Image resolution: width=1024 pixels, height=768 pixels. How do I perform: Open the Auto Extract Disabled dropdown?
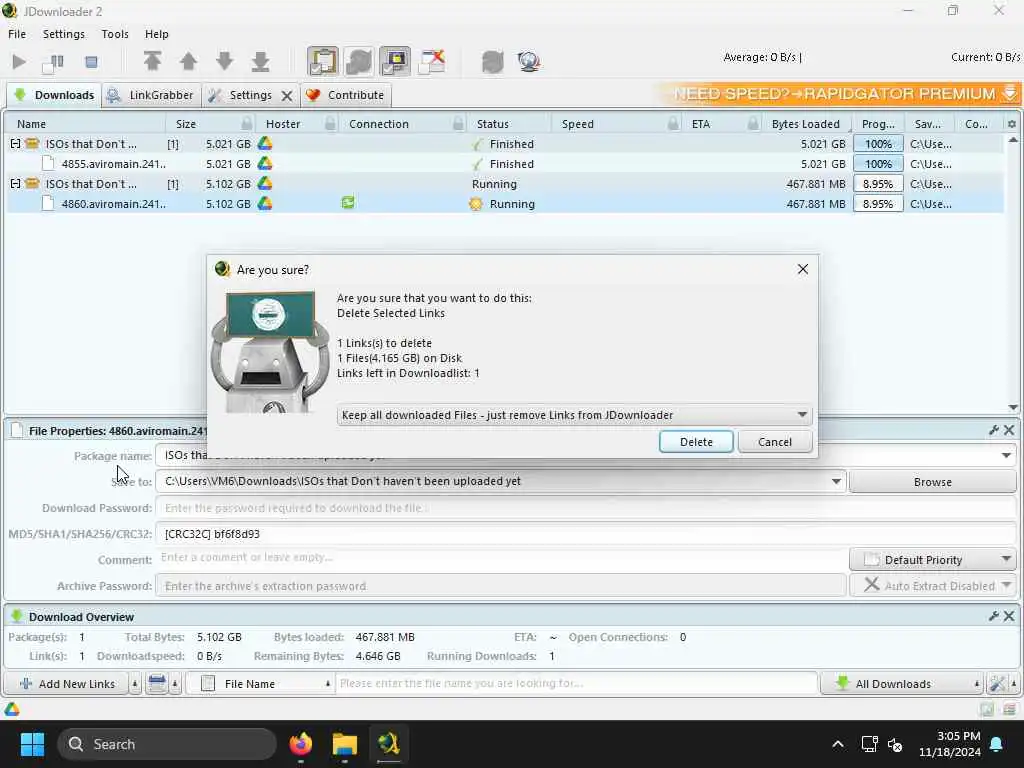(x=933, y=586)
